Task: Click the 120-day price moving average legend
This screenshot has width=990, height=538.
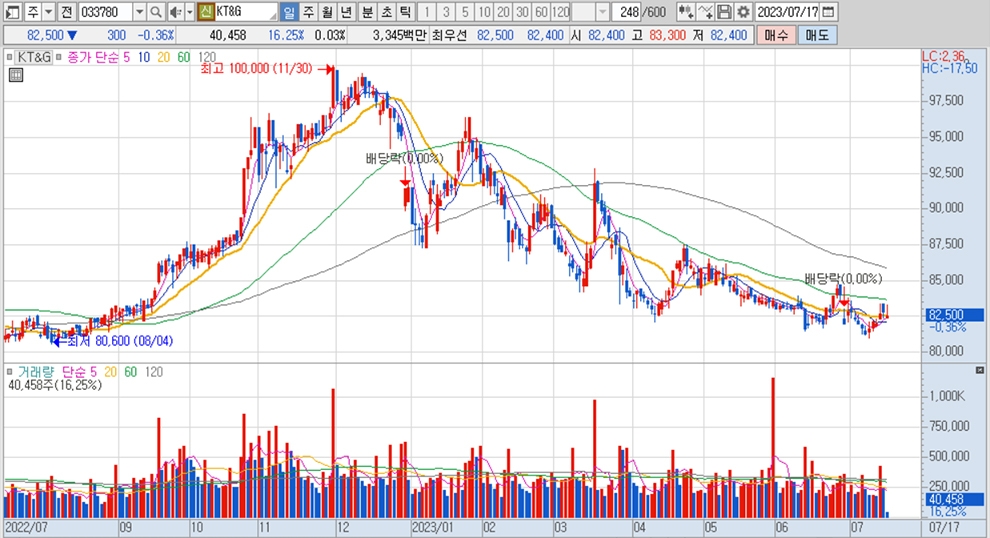Action: tap(206, 57)
